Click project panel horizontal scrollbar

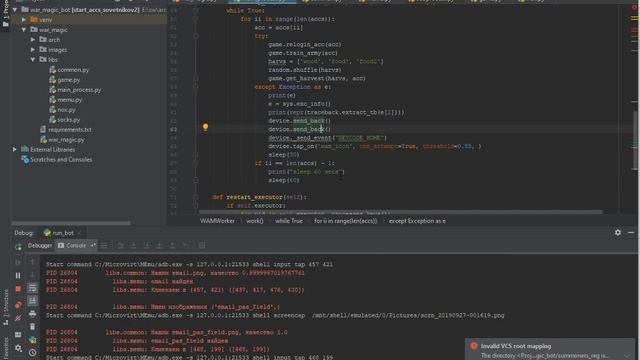pyautogui.click(x=71, y=223)
